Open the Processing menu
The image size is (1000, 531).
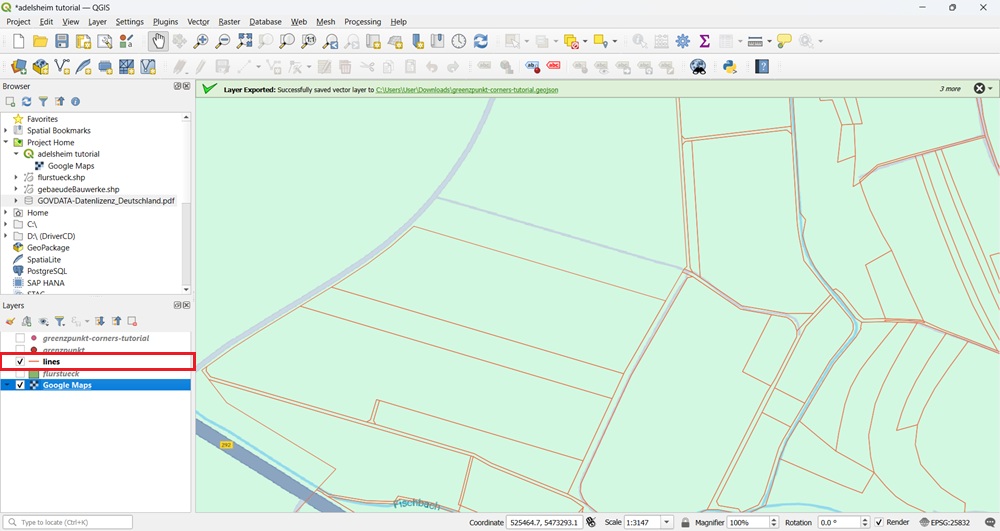(362, 21)
